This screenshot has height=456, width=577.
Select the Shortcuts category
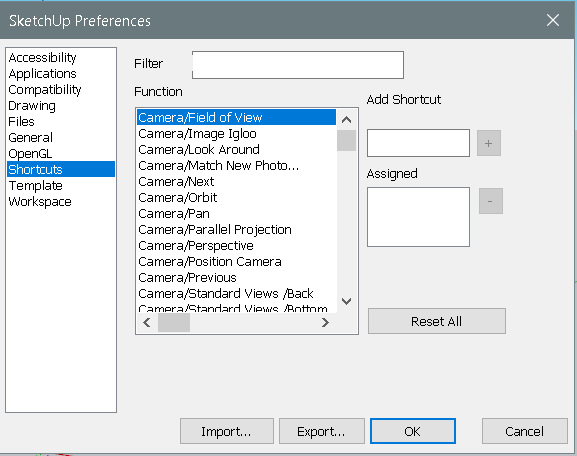pos(61,169)
